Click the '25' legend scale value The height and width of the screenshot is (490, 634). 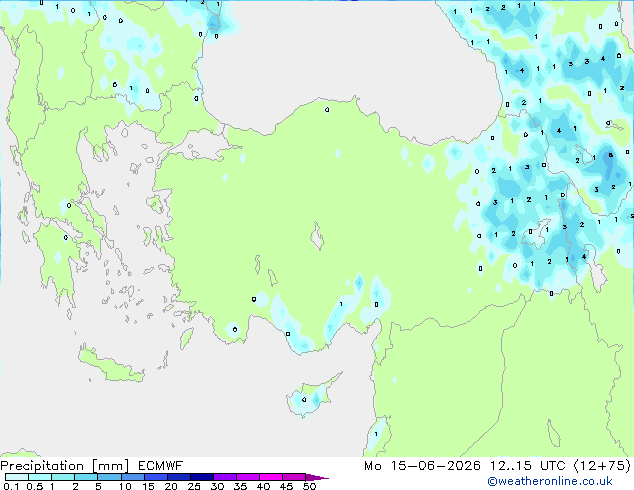(x=194, y=486)
